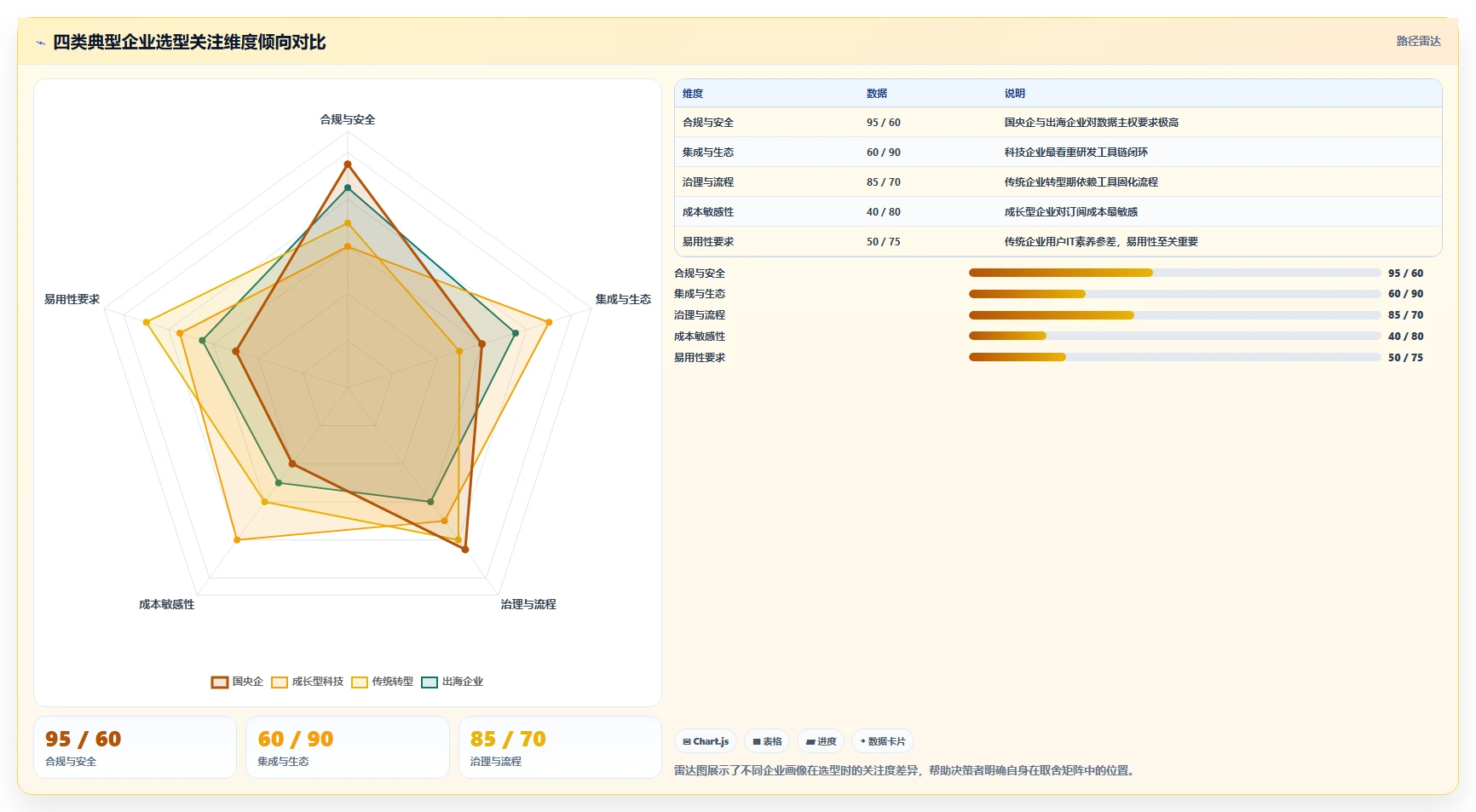The width and height of the screenshot is (1476, 812).
Task: Click progress value 95 / 60 beside bar
Action: click(1405, 274)
